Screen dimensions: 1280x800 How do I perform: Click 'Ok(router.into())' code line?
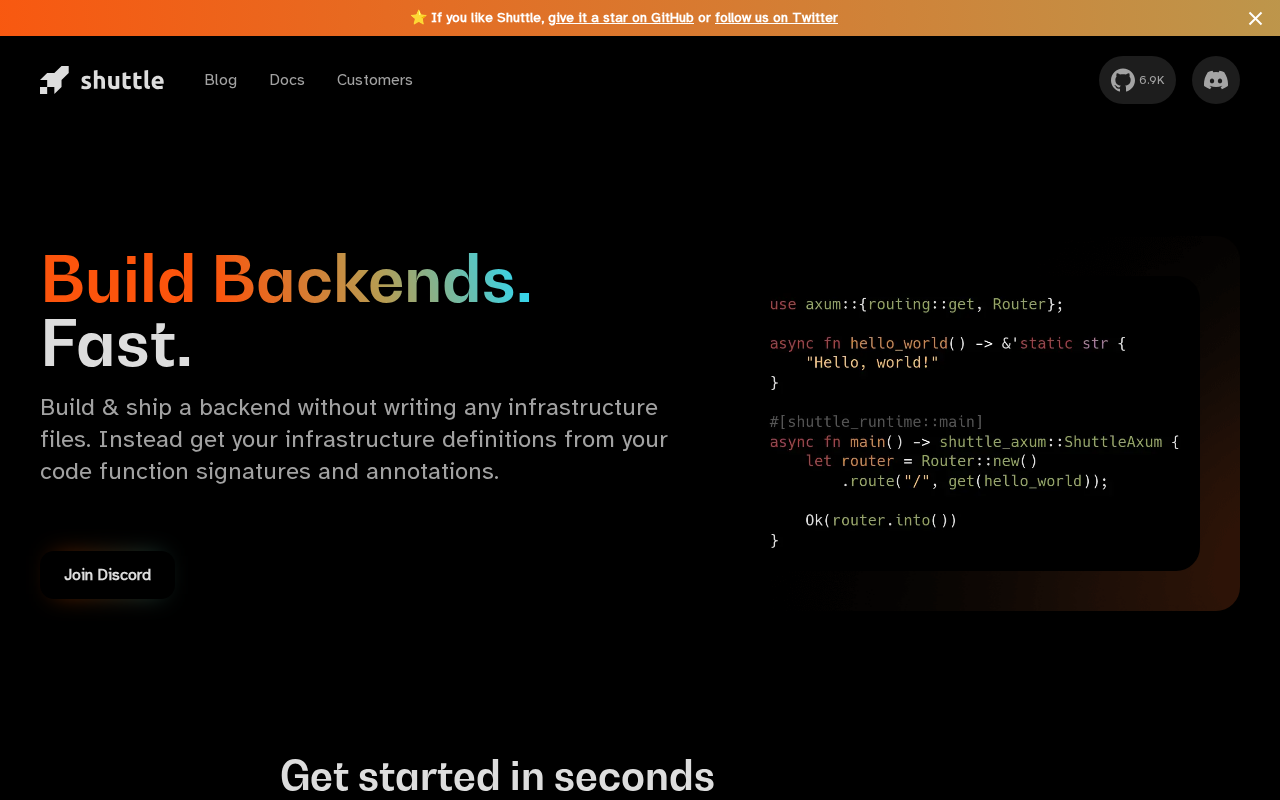[x=882, y=520]
